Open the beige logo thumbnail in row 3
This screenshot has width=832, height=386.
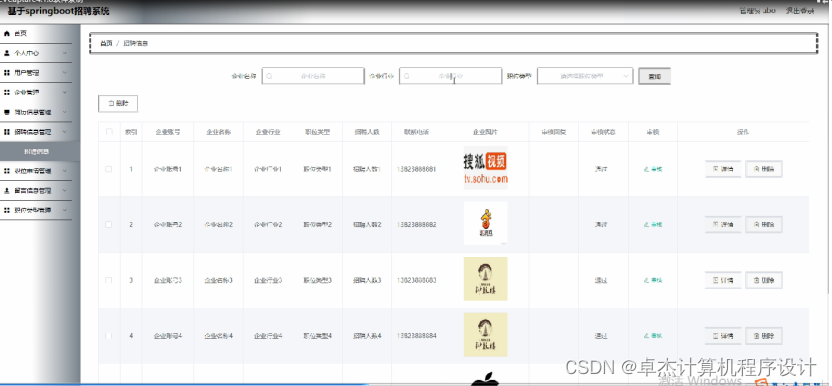486,279
